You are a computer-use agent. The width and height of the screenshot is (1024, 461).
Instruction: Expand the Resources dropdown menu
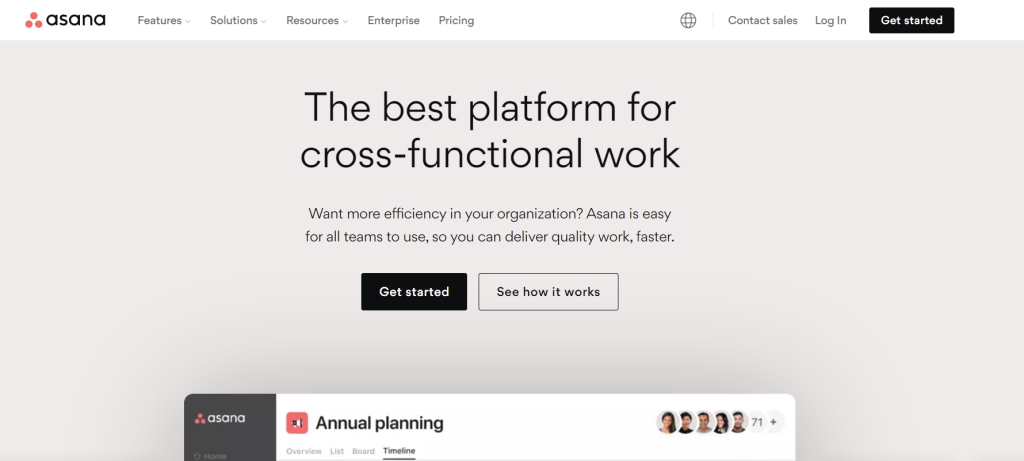[x=317, y=20]
